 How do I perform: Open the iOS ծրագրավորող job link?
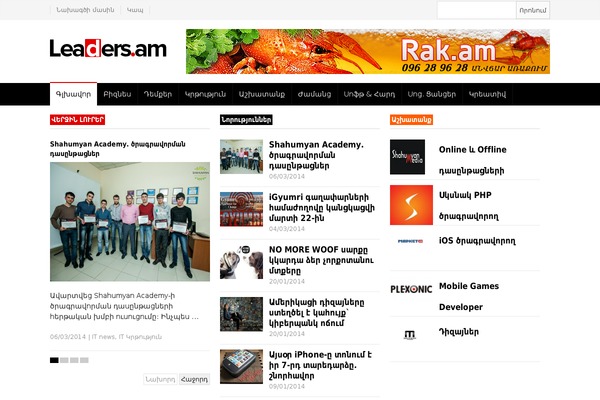click(477, 241)
